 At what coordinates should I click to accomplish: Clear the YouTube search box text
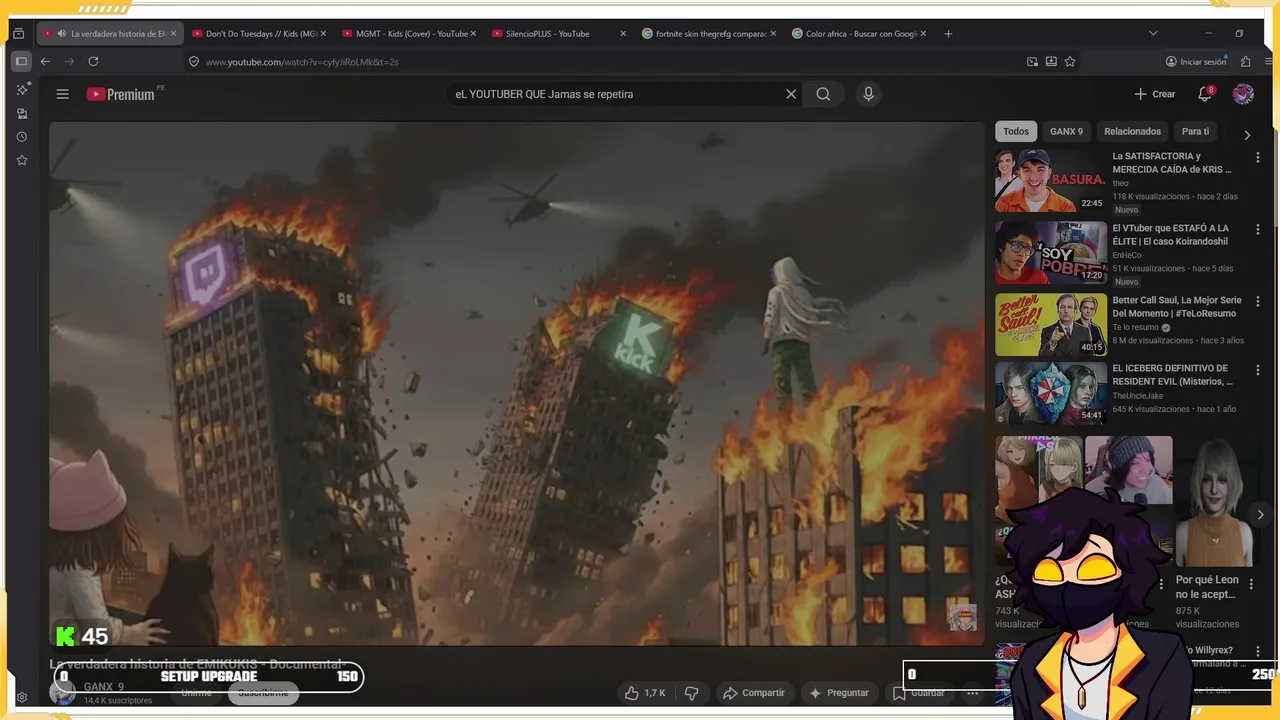pyautogui.click(x=791, y=94)
